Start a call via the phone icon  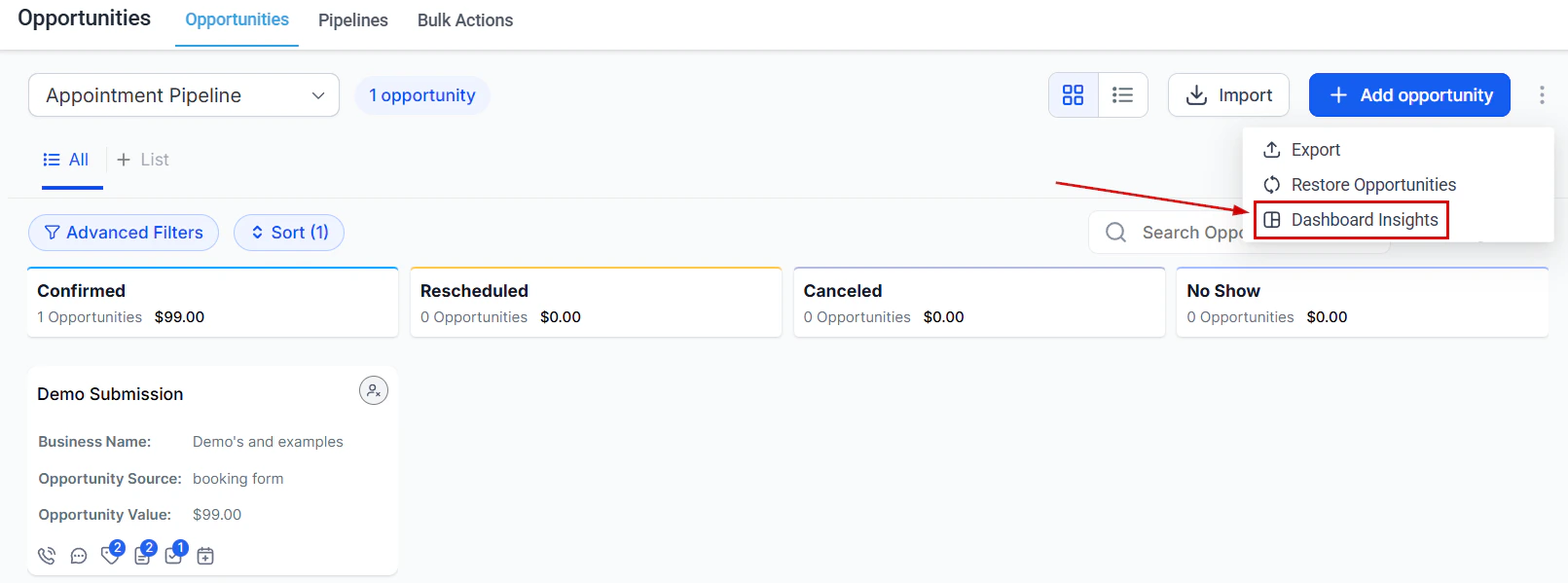[46, 555]
